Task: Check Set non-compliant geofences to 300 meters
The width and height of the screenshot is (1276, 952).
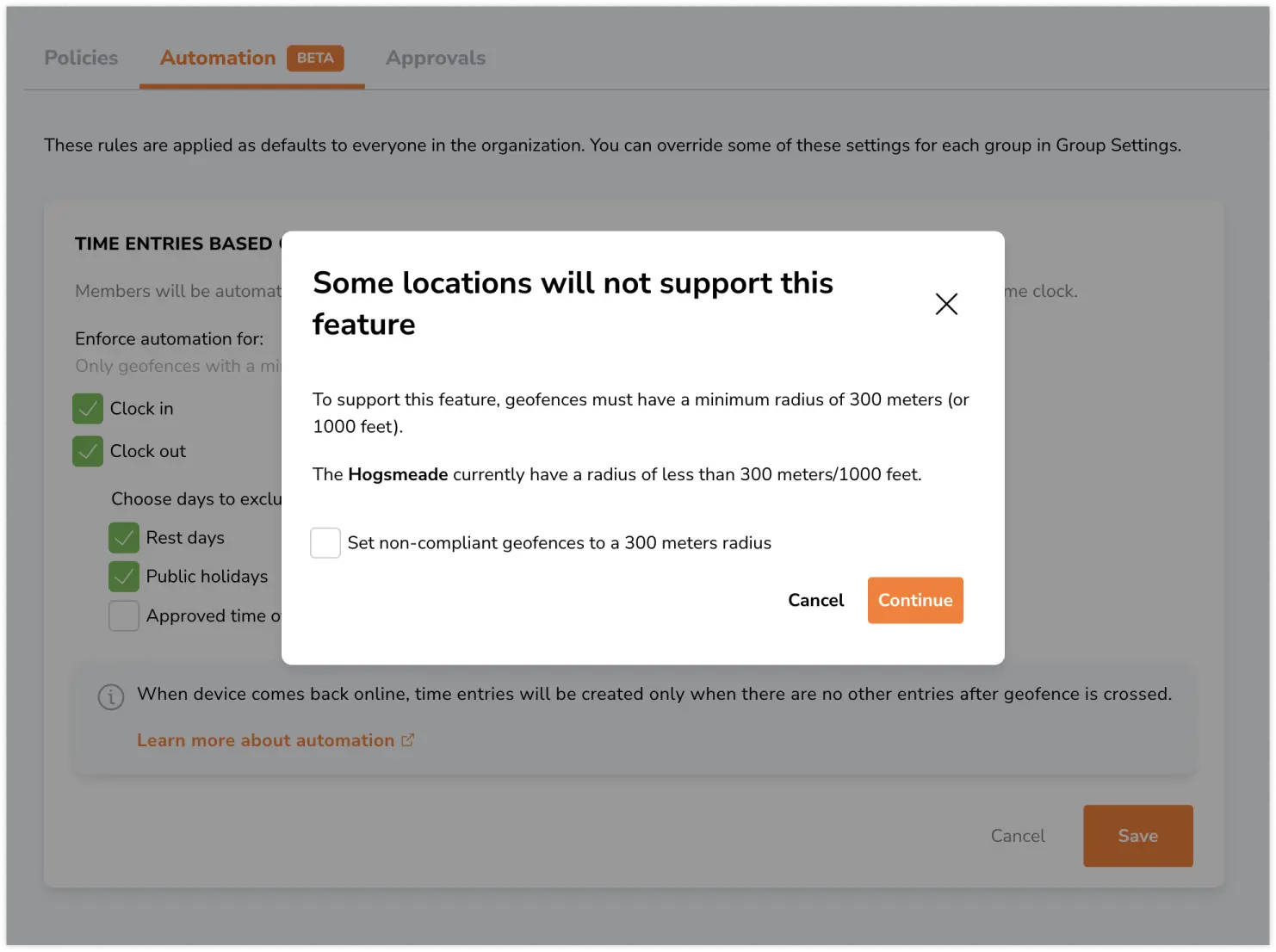Action: 325,543
